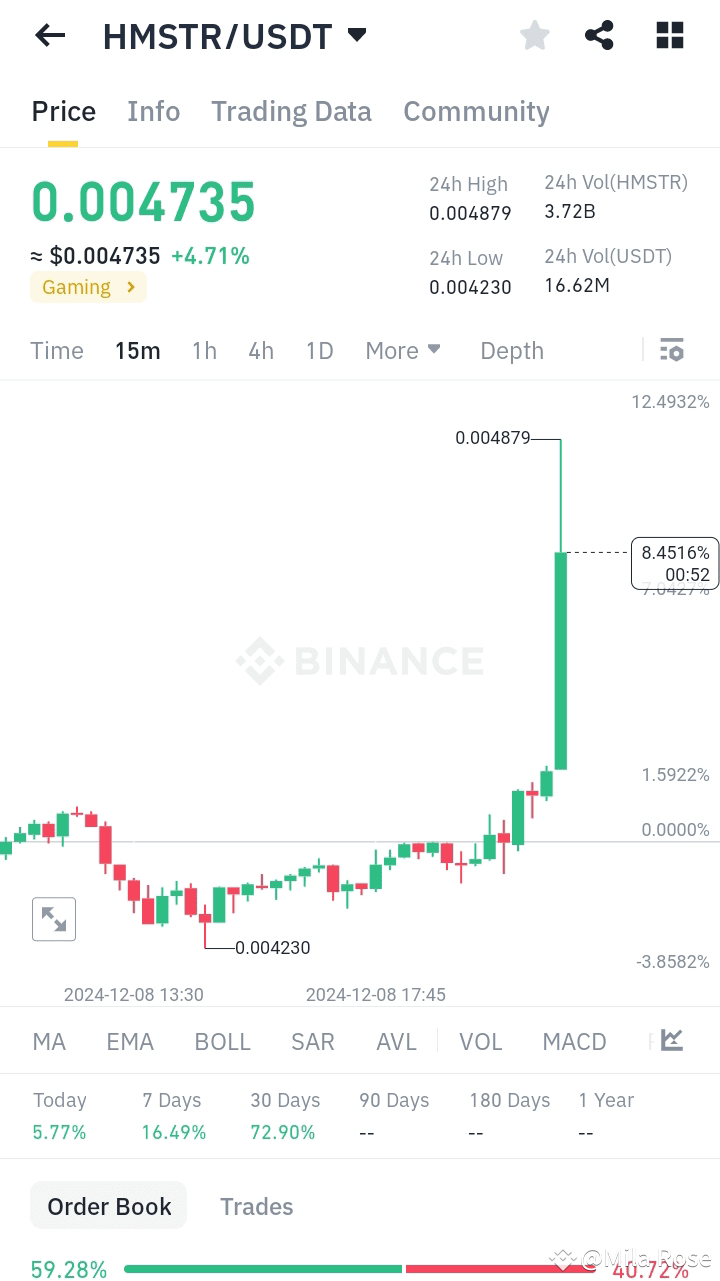Toggle the VOL indicator display
Image resolution: width=720 pixels, height=1281 pixels.
481,1041
